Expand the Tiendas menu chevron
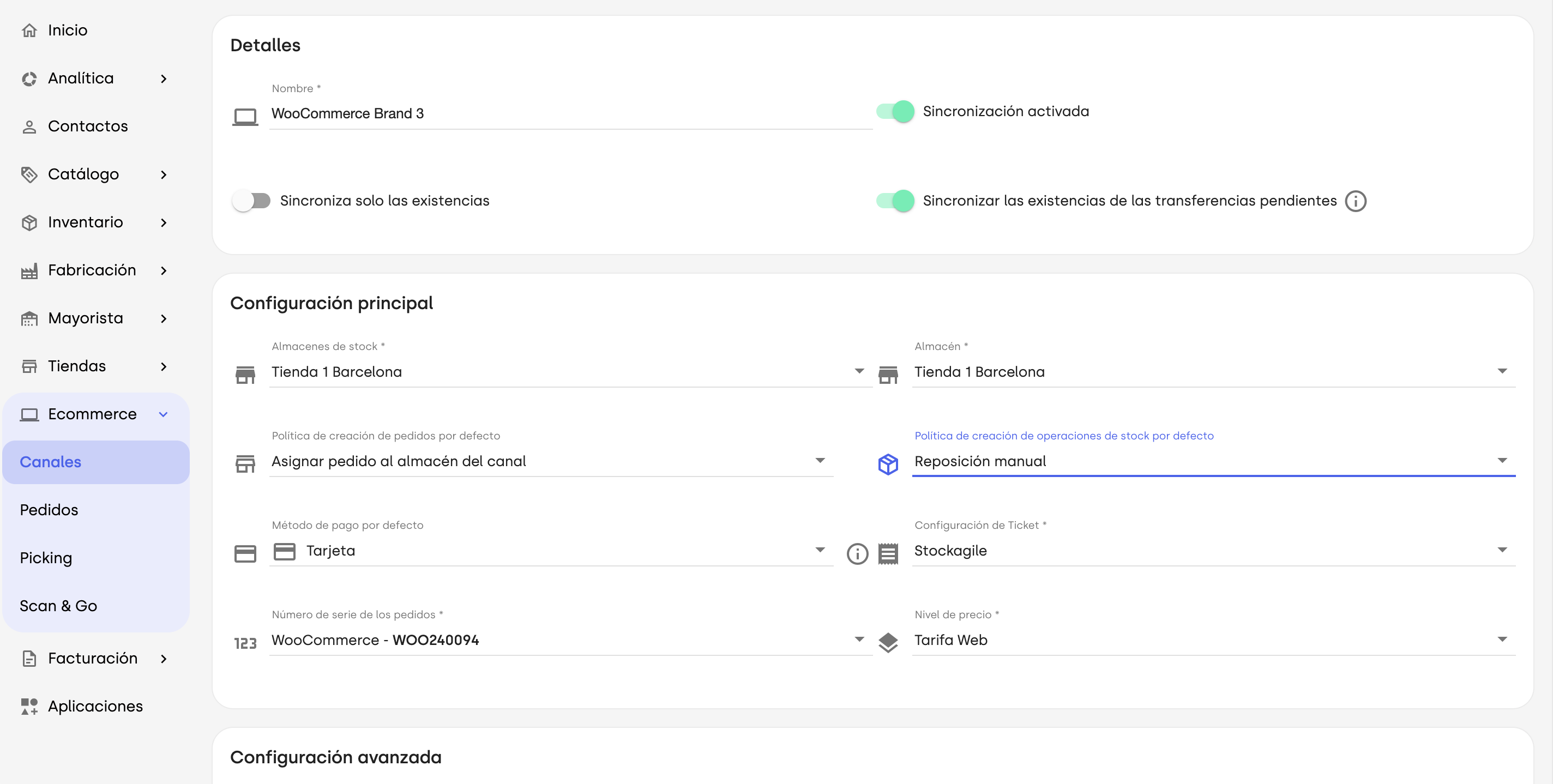1553x784 pixels. pos(164,366)
